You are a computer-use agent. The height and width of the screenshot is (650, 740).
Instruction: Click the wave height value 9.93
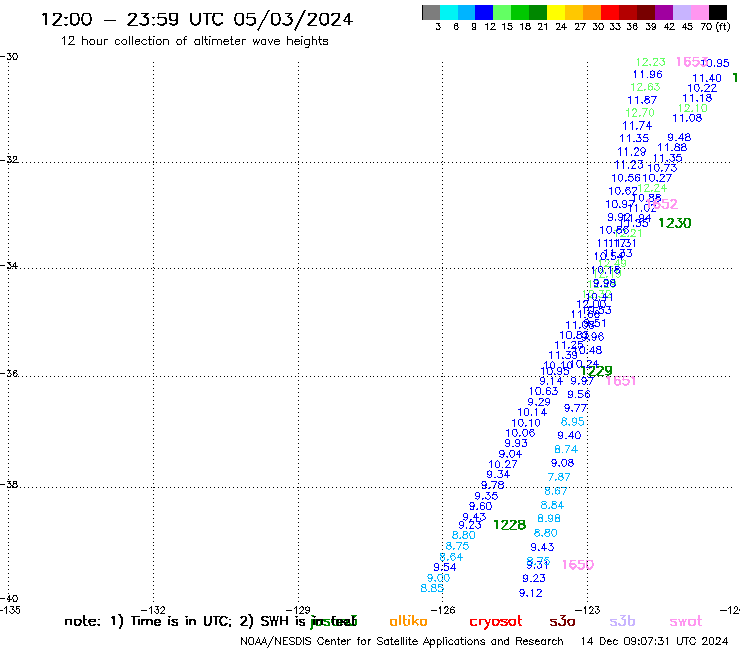(516, 444)
